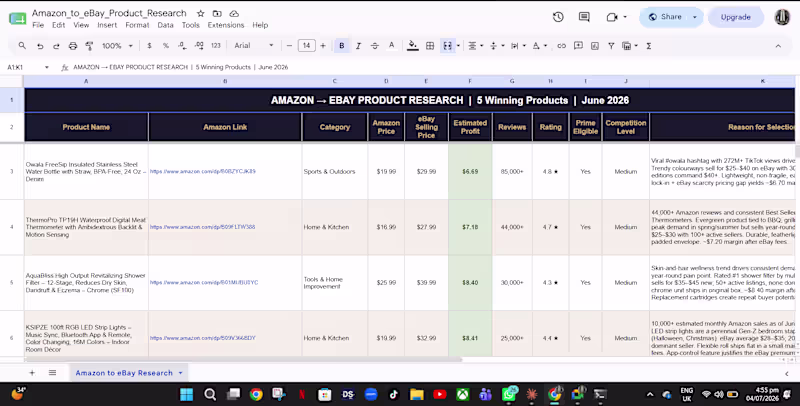Viewport: 800px width, 406px height.
Task: Select the Amazon to eBay Research sheet tab
Action: point(124,373)
